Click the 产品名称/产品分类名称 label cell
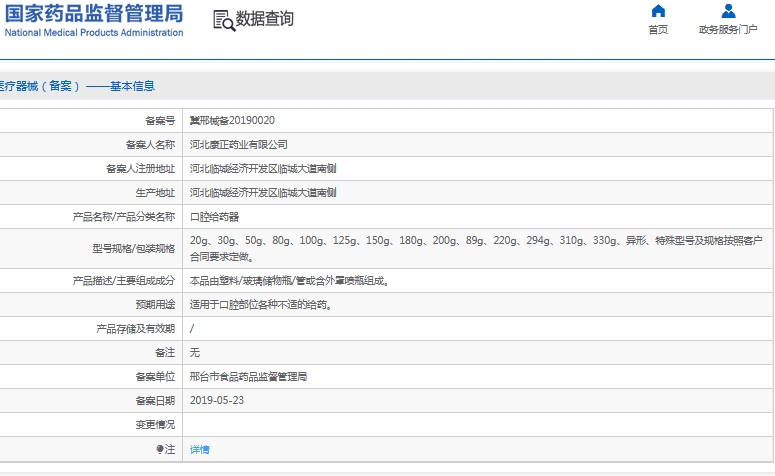This screenshot has width=775, height=476. tap(91, 216)
